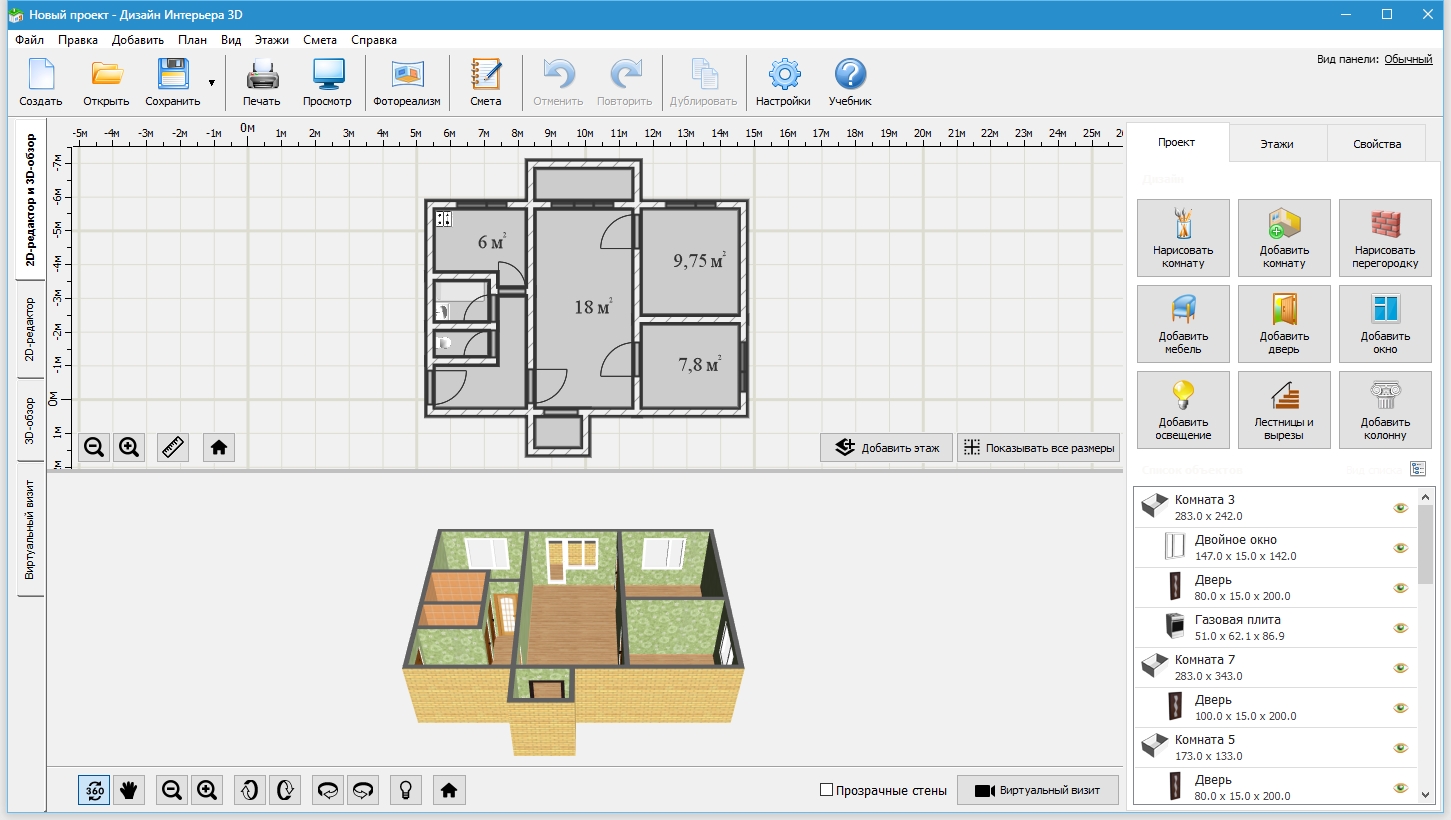Print plan using Печать icon
Viewport: 1451px width, 820px height.
point(262,82)
